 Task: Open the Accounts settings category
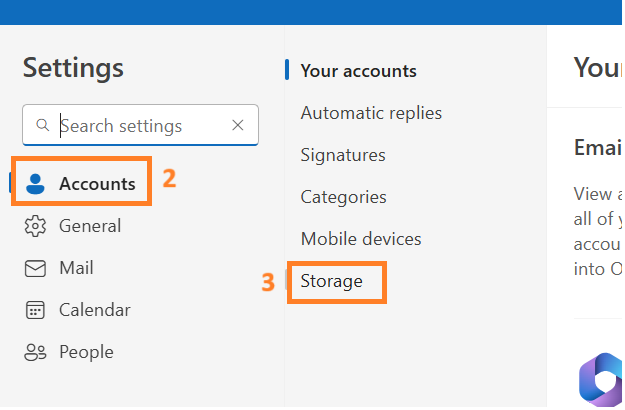pyautogui.click(x=82, y=184)
